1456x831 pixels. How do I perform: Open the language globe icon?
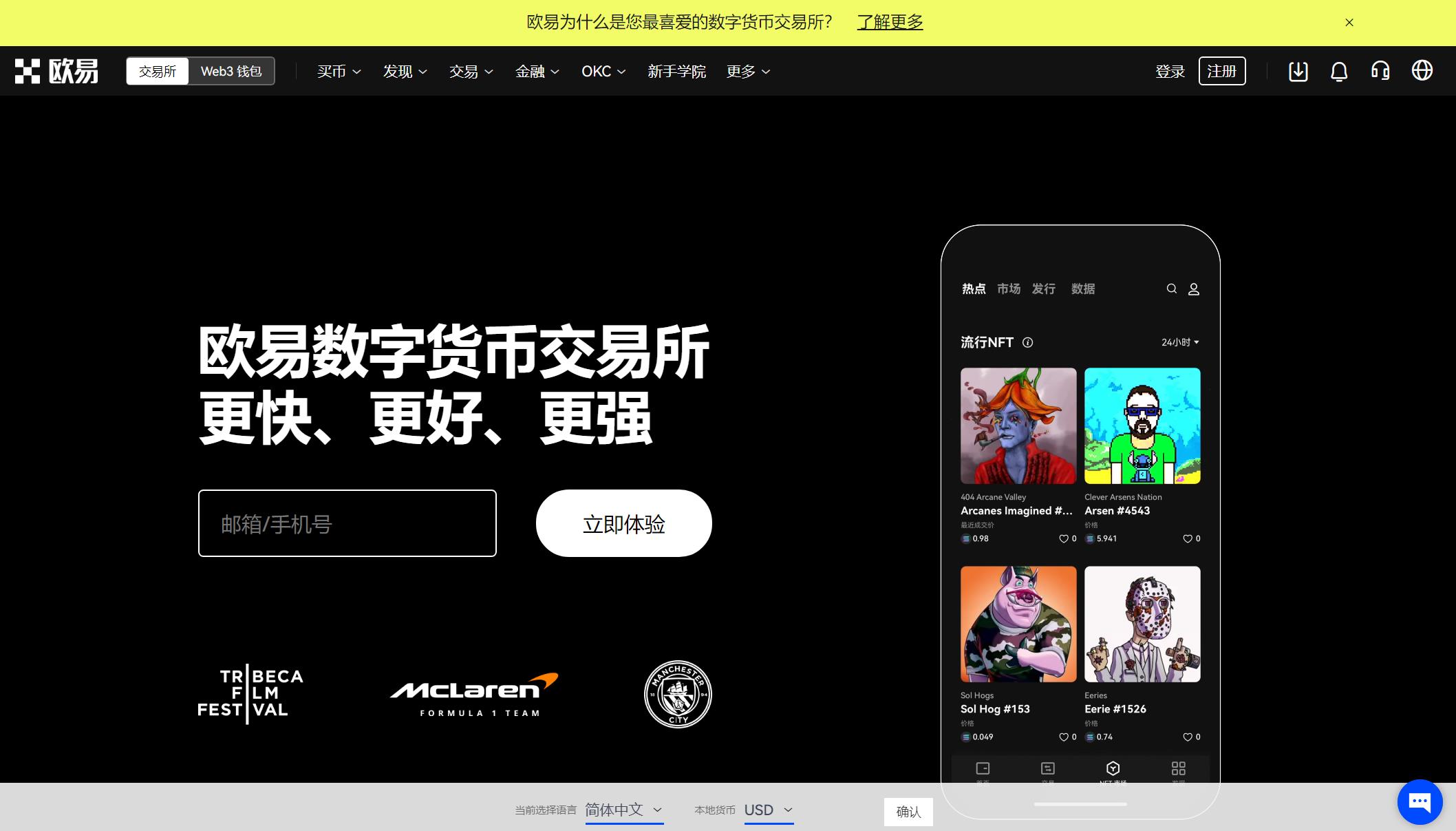(1422, 71)
